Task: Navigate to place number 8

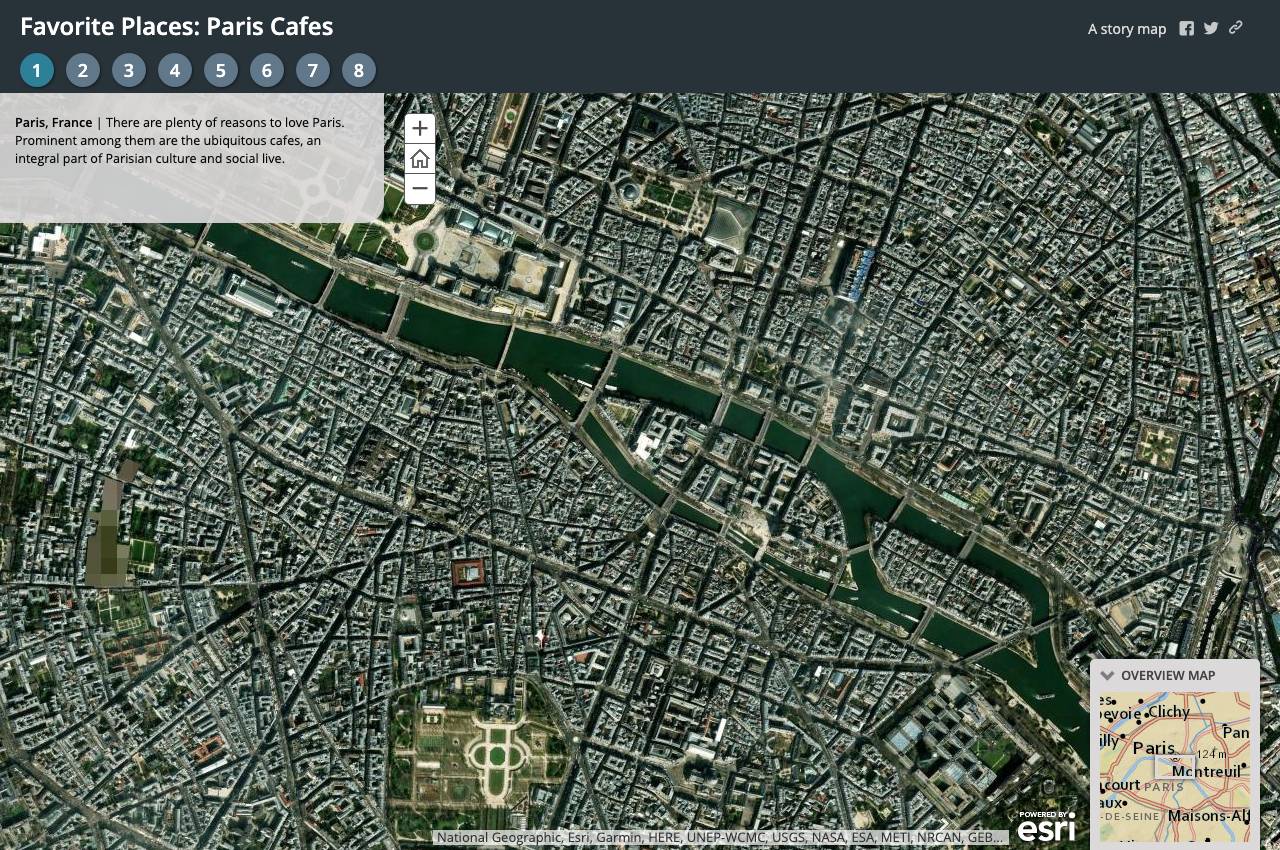Action: point(359,70)
